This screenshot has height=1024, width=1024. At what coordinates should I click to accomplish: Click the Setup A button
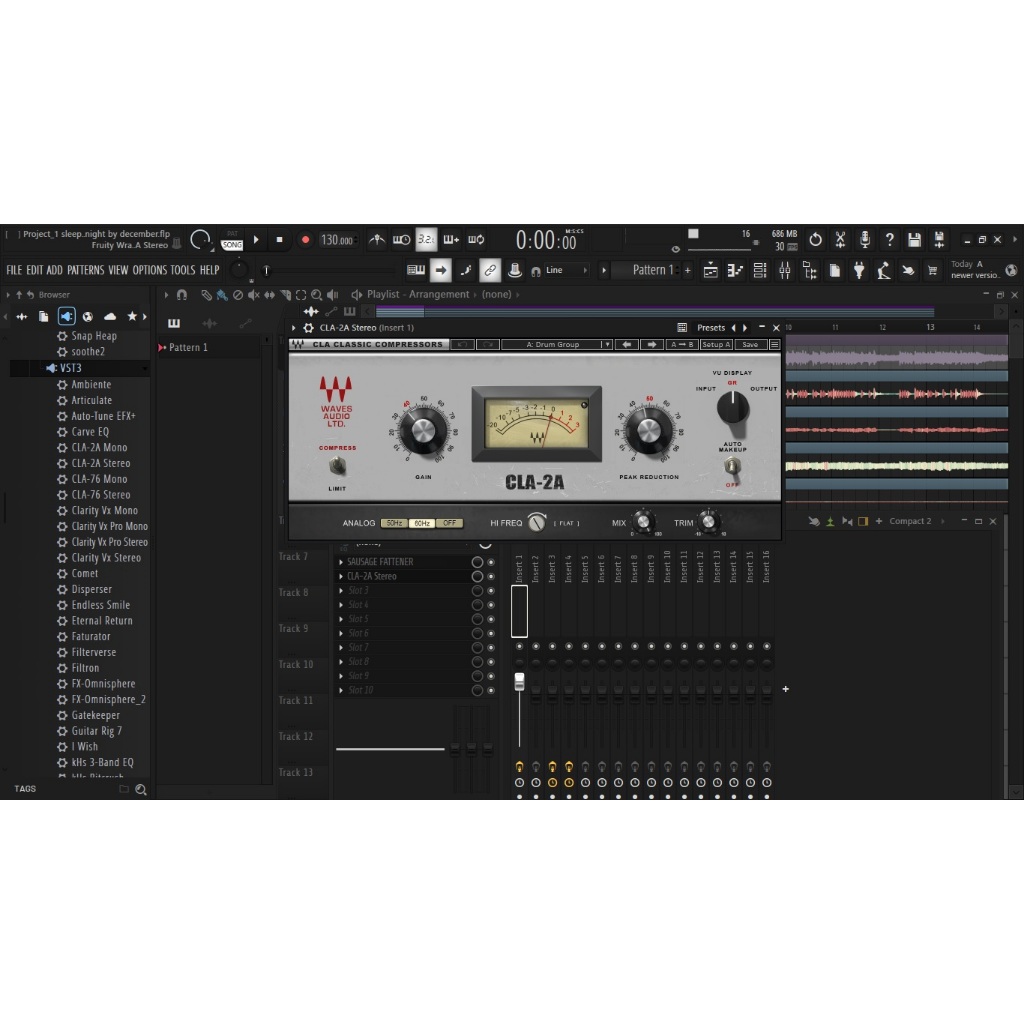[x=716, y=344]
